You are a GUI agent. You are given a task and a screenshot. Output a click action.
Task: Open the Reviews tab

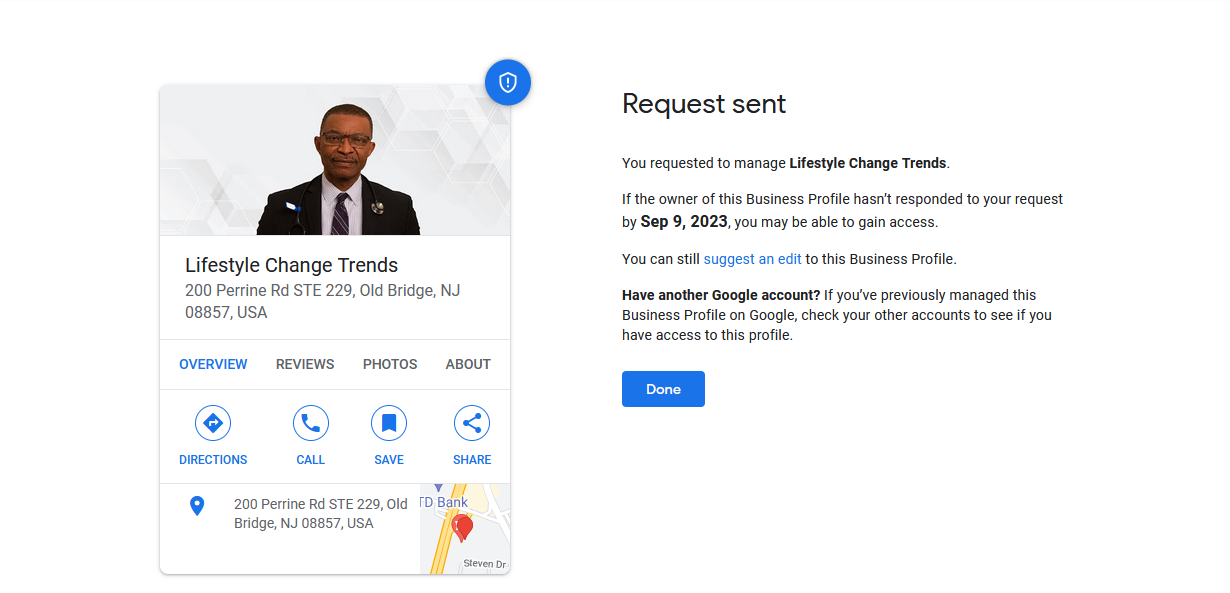(305, 364)
